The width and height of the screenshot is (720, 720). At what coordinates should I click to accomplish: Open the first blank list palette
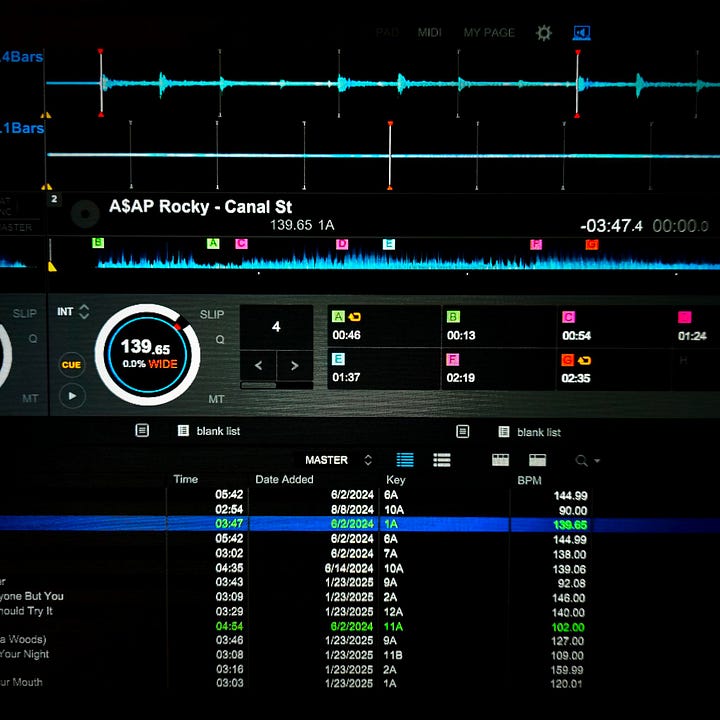(x=209, y=431)
